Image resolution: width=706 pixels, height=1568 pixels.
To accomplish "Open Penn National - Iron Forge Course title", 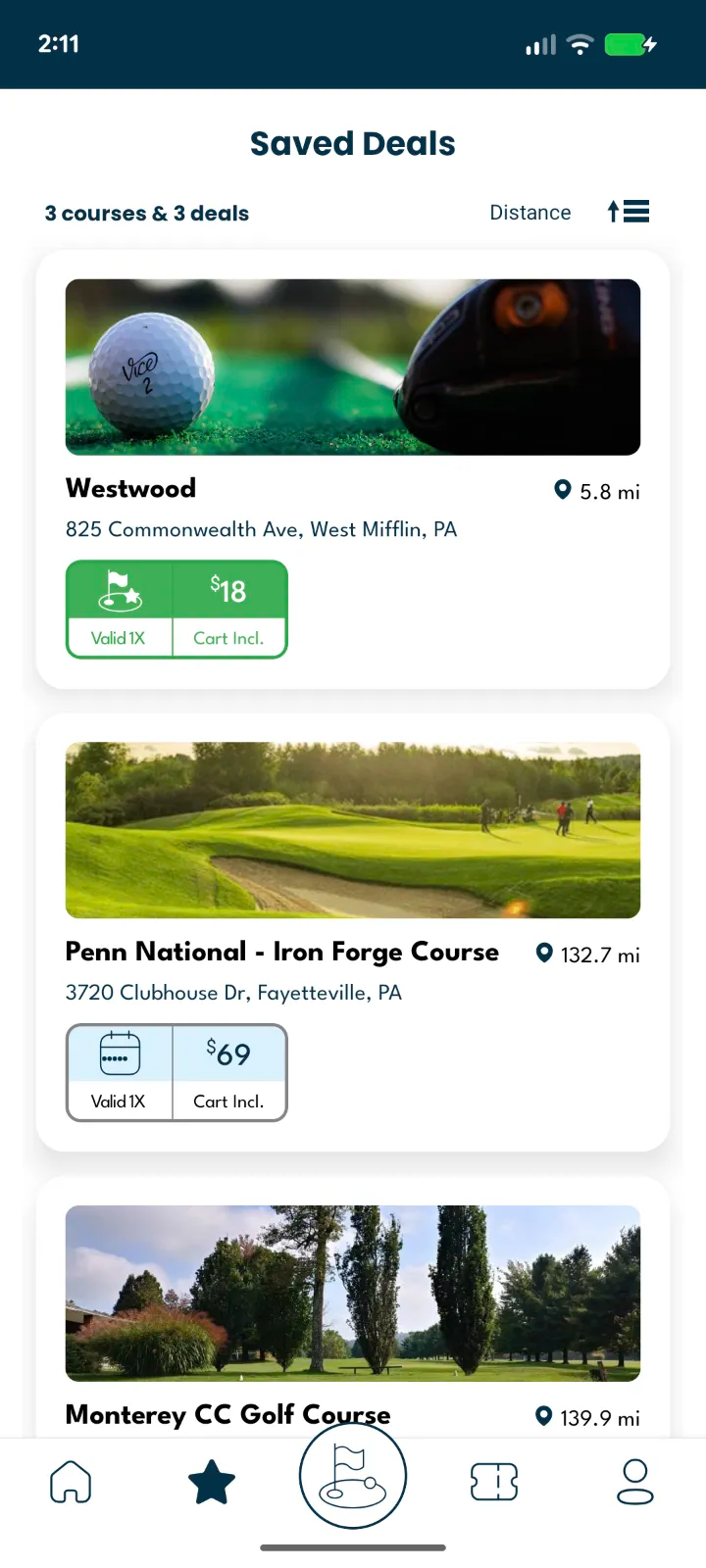I will pos(282,952).
